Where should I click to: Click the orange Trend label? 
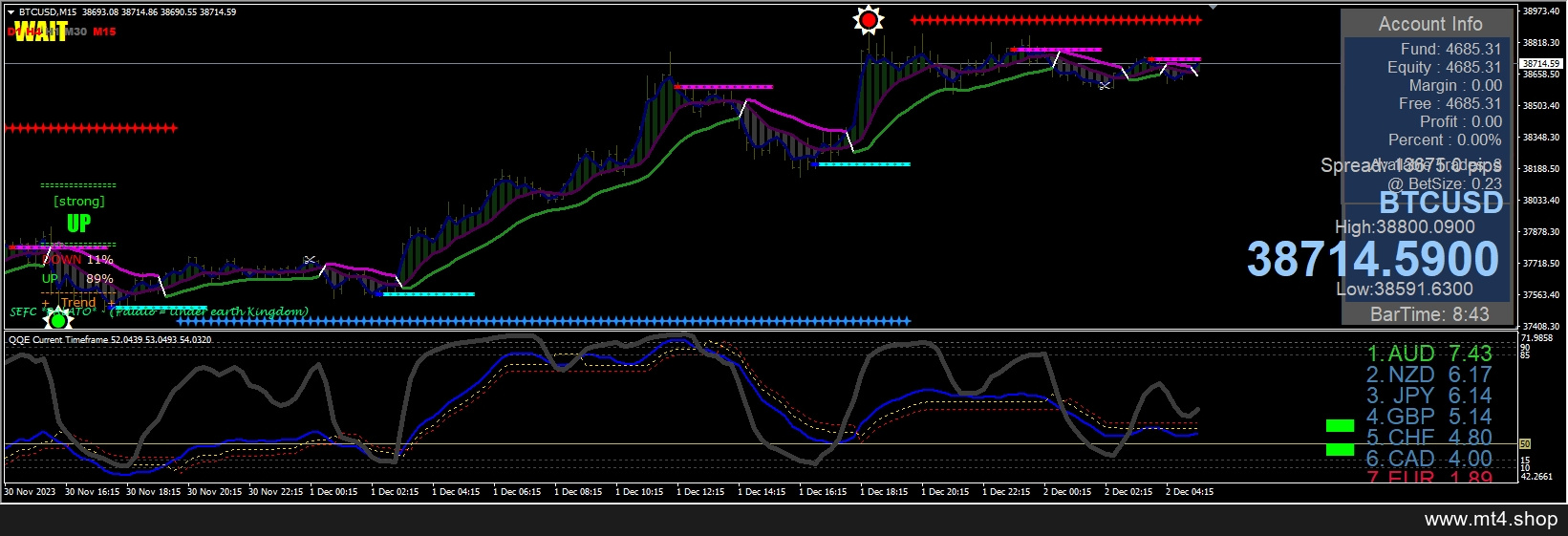[78, 302]
